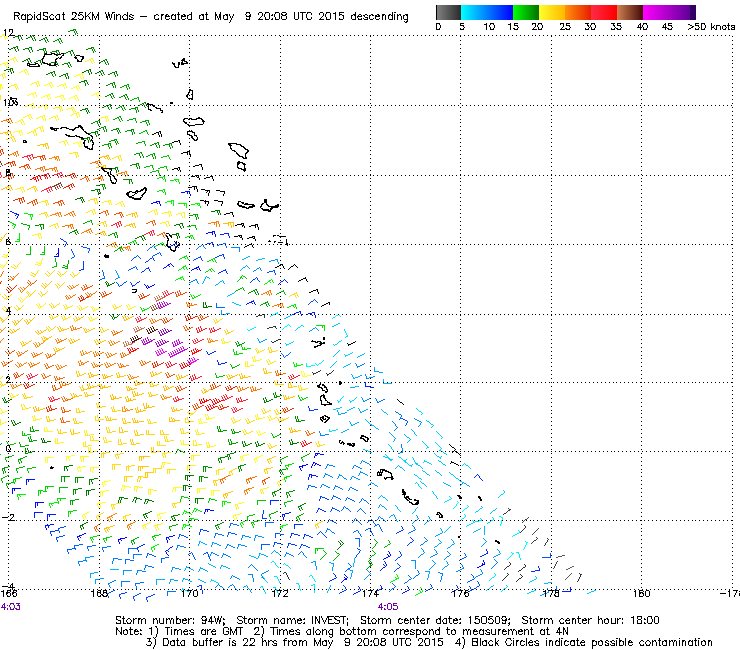740x650 pixels.
Task: Click the dark purple 45-50 knots legend color
Action: 682,12
